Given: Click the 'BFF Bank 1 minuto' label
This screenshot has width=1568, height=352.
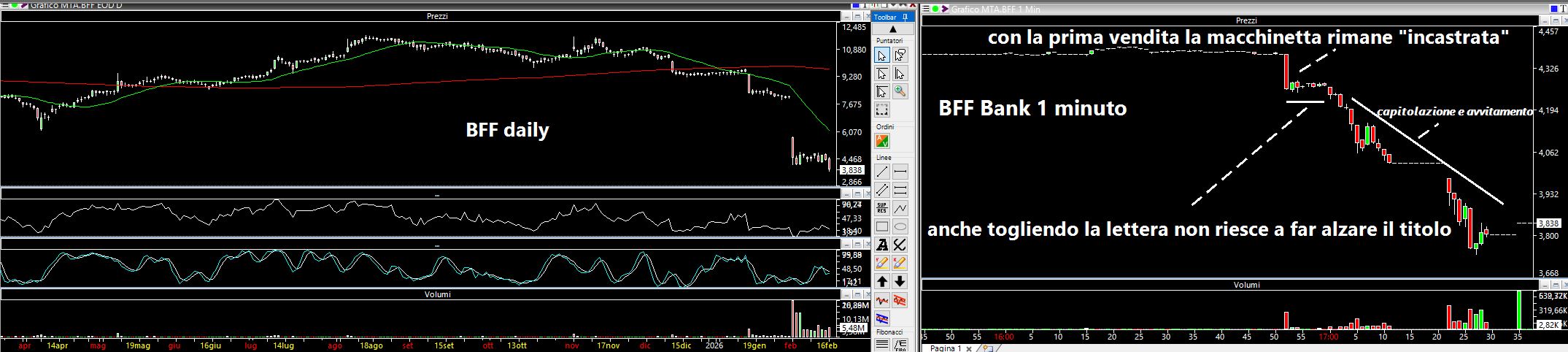Looking at the screenshot, I should (1032, 109).
